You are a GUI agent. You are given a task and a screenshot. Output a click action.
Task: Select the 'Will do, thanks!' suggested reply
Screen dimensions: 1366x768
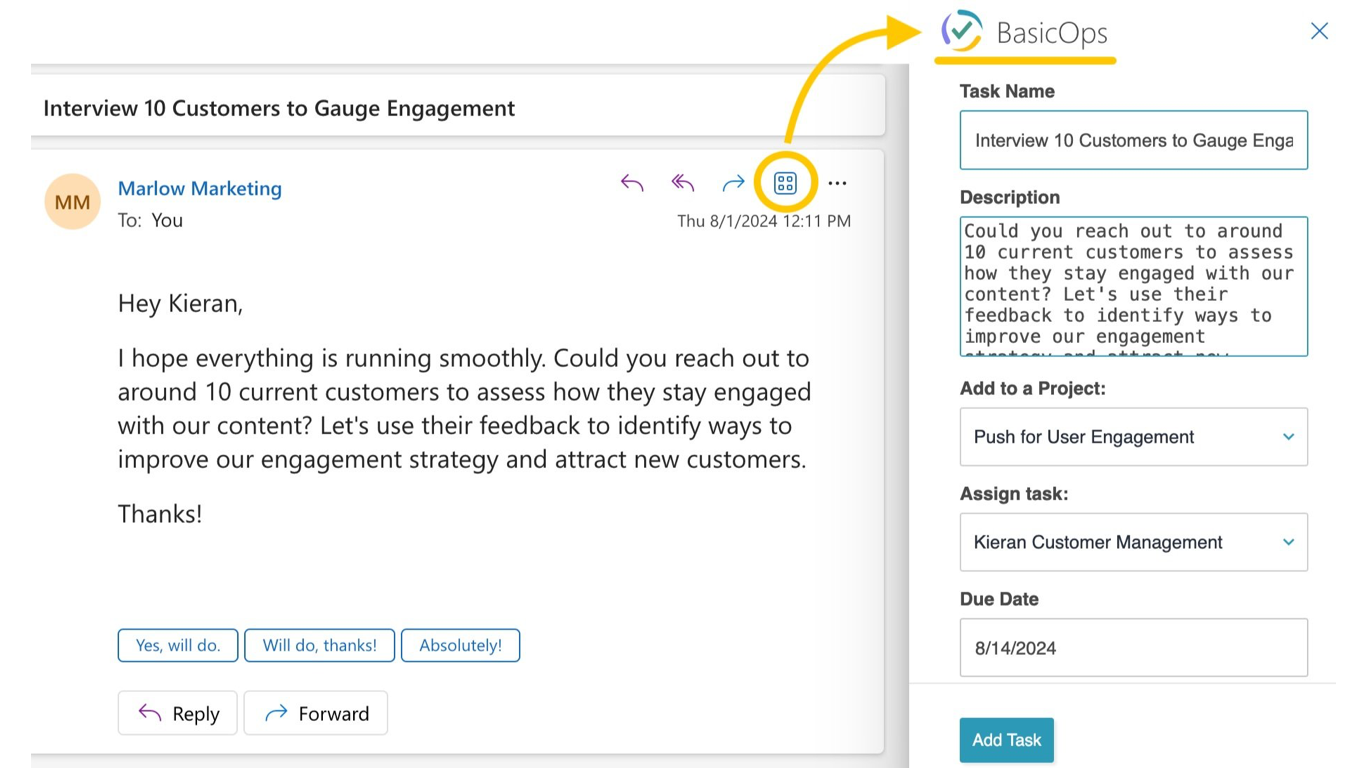320,645
